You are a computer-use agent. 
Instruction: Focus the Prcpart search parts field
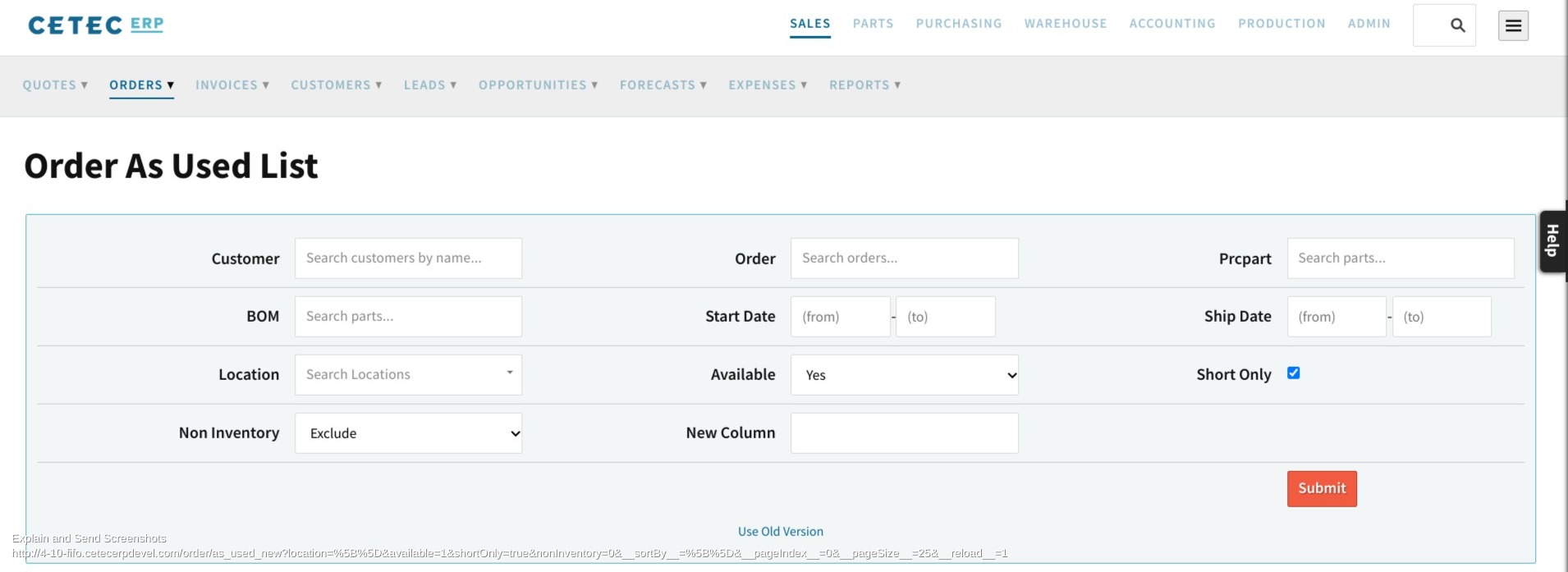click(x=1401, y=259)
